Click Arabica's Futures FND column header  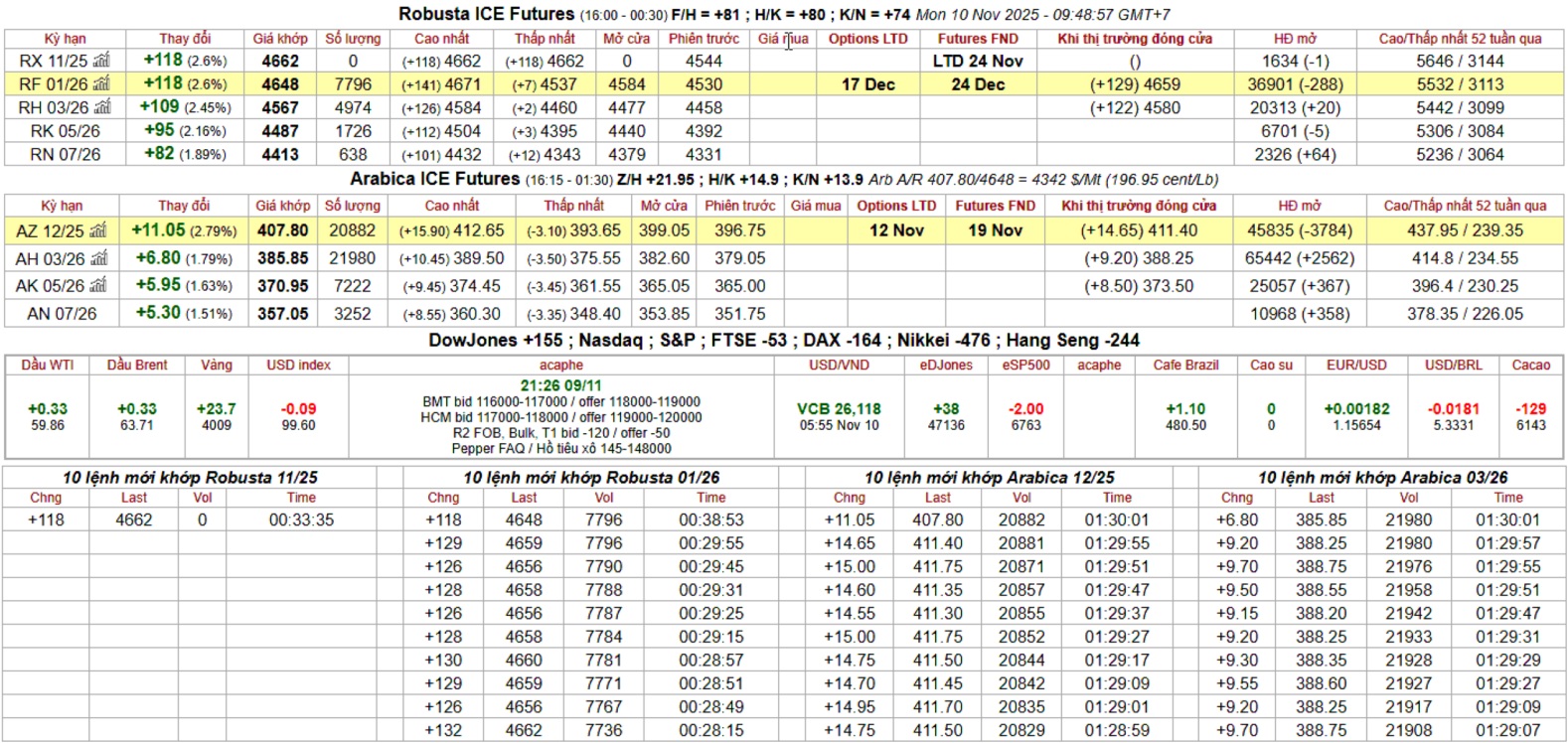click(x=995, y=206)
